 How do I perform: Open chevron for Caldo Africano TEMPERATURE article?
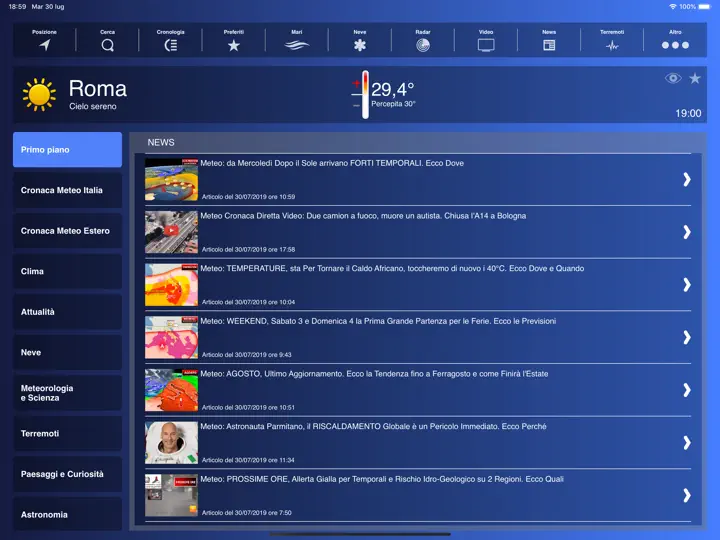(x=686, y=285)
